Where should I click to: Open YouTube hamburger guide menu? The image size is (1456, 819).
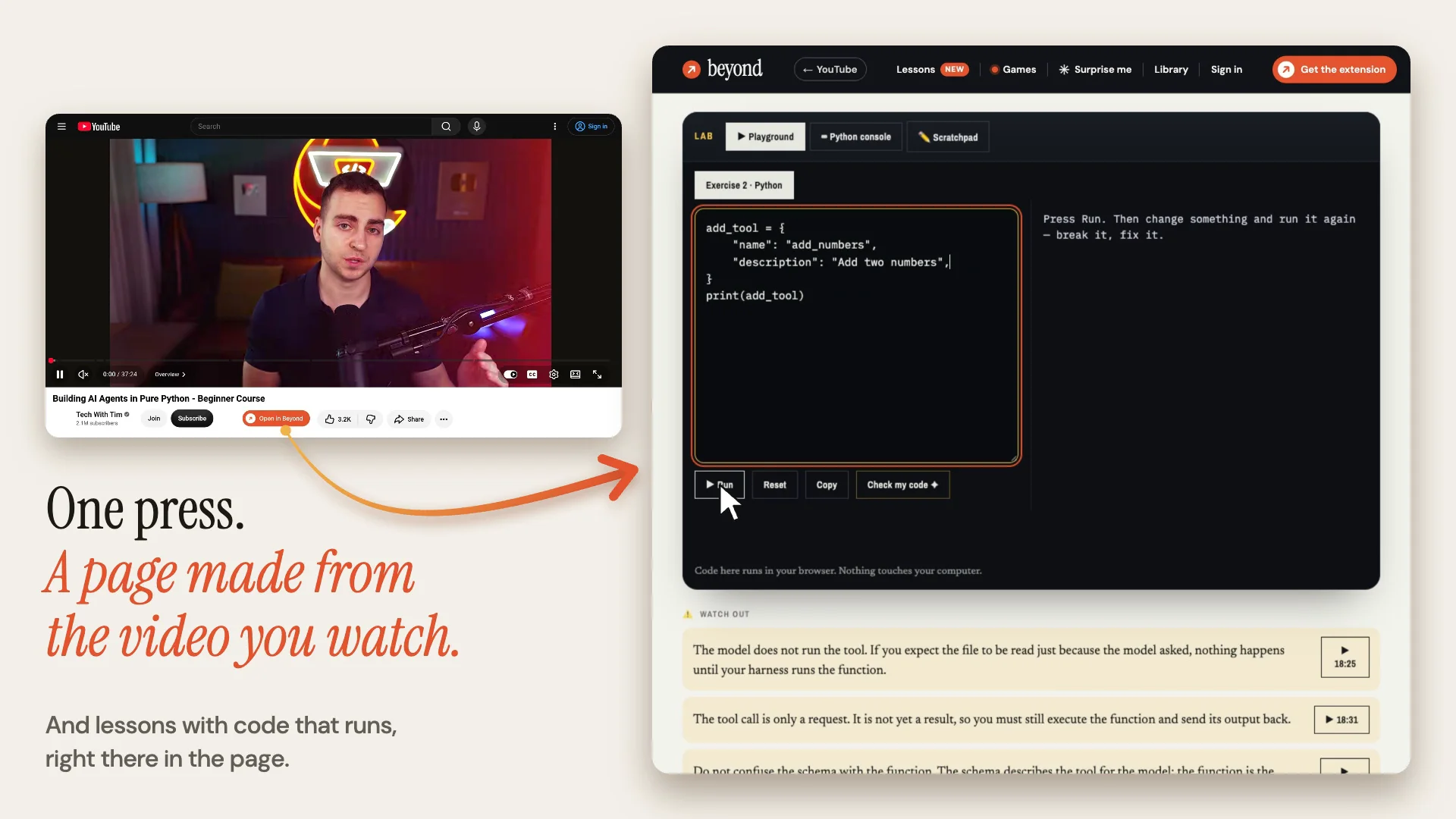61,127
